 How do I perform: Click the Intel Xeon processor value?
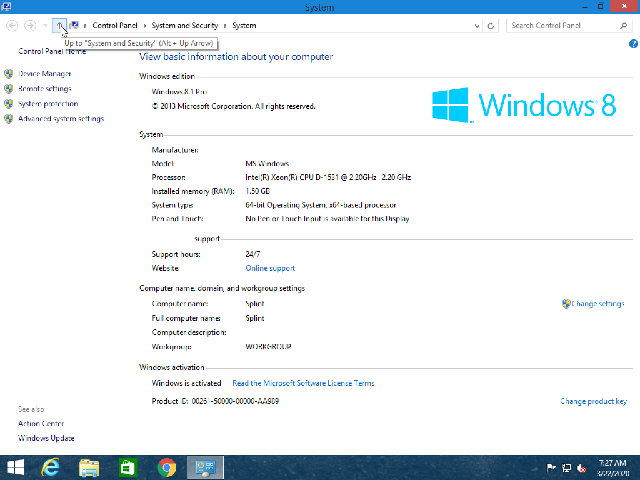coord(328,177)
